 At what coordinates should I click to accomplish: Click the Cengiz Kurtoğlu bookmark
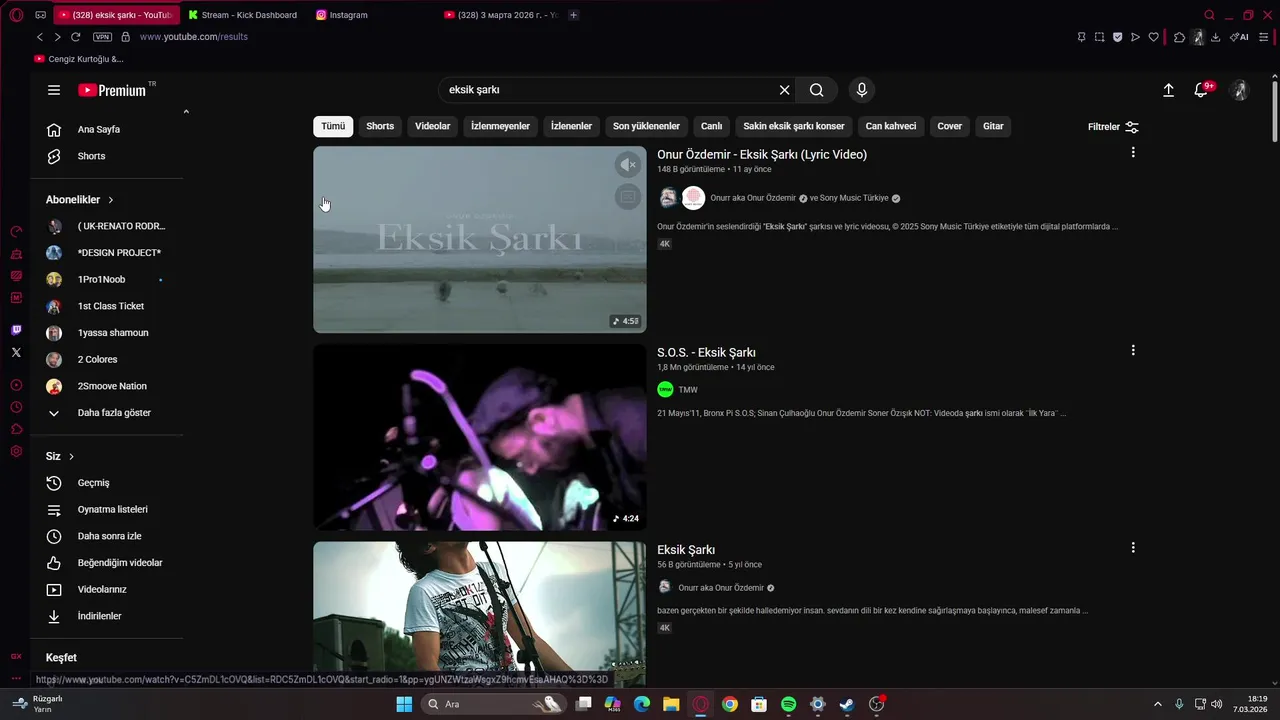pyautogui.click(x=79, y=59)
